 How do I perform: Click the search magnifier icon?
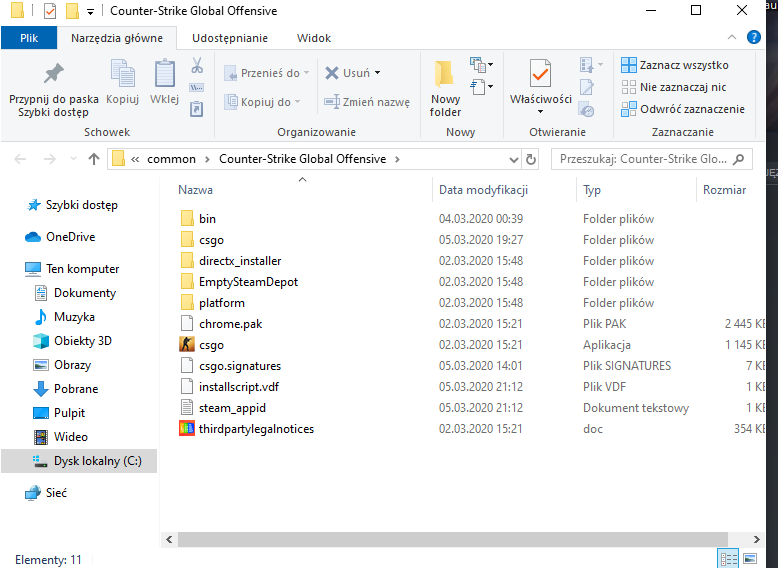(x=739, y=159)
